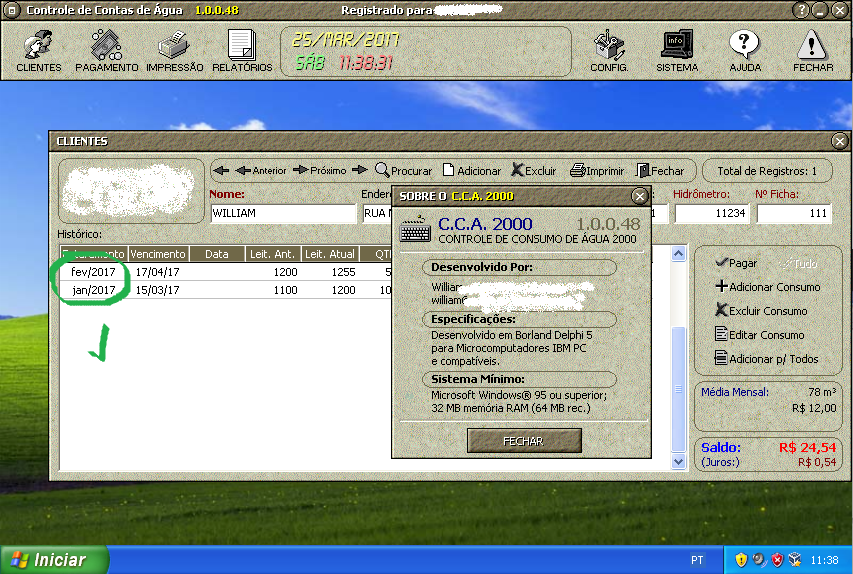
Task: Click Total de Registros: 1 indicator
Action: 767,171
